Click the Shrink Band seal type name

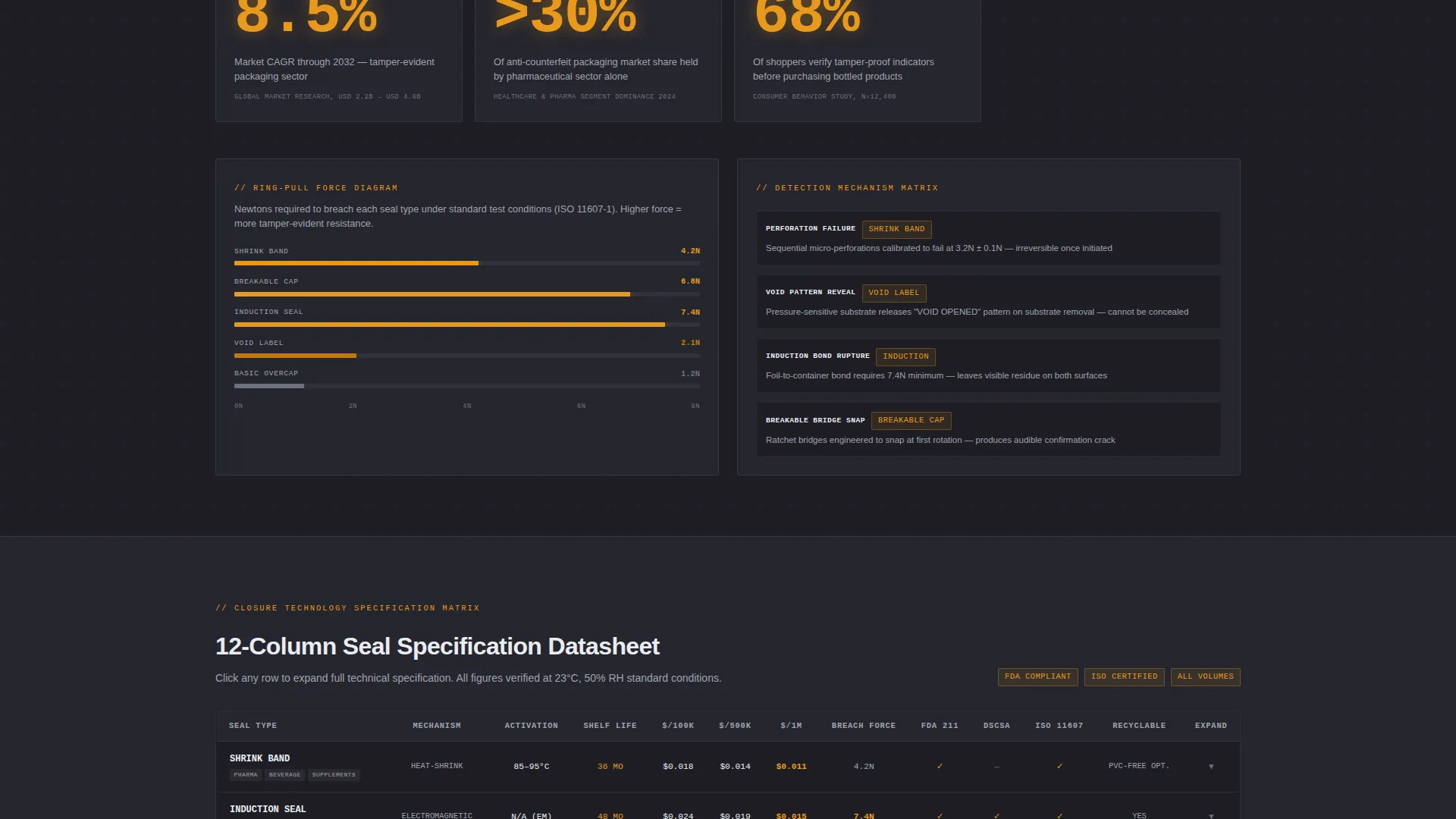(259, 758)
